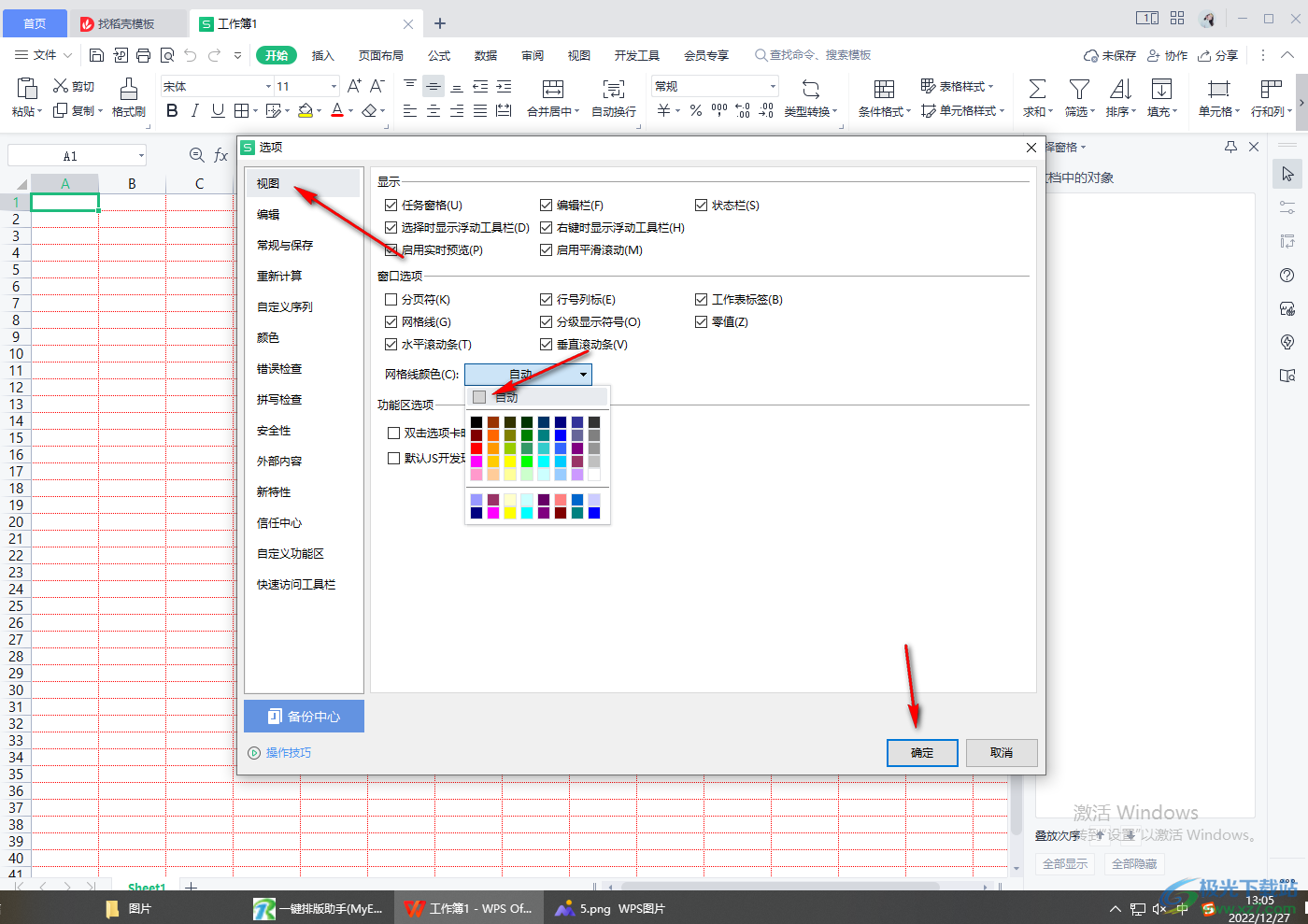Image resolution: width=1308 pixels, height=924 pixels.
Task: Click the 全部显示 button in task pane
Action: [1065, 863]
